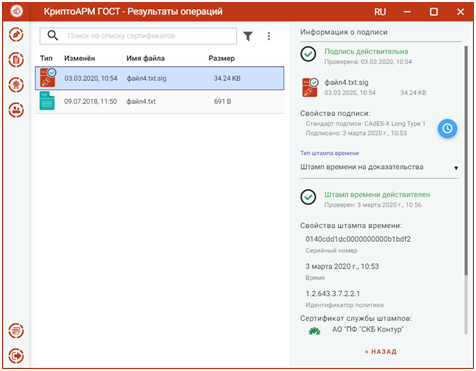The width and height of the screenshot is (476, 371).
Task: Click the policy identifier 1.2.643.3.7.2.2.1
Action: point(333,294)
